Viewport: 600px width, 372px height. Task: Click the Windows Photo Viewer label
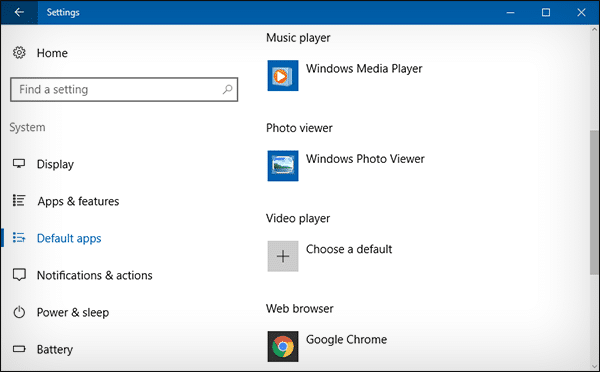(x=365, y=159)
